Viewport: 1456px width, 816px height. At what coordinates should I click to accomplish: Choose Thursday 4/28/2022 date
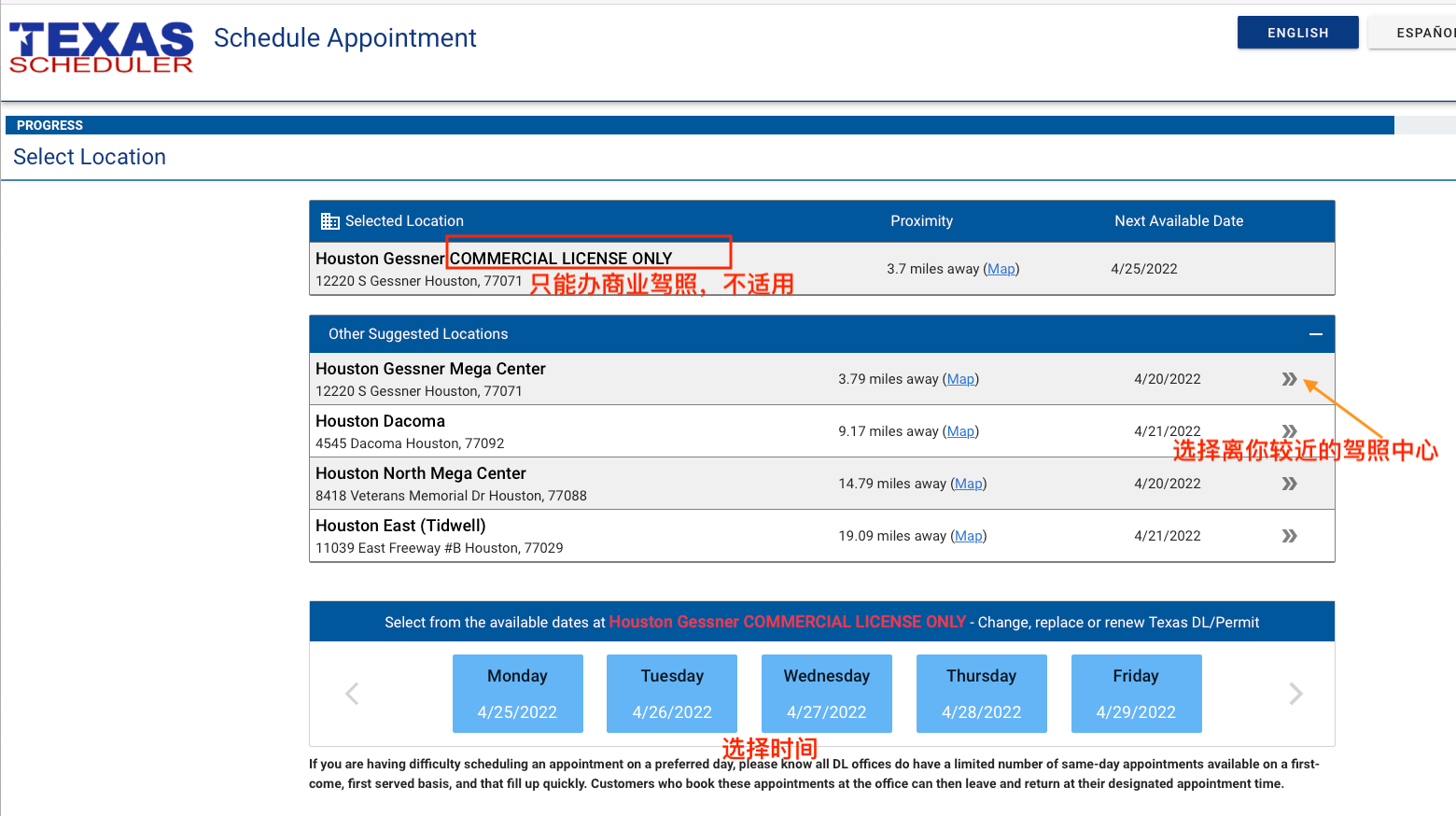(x=982, y=694)
